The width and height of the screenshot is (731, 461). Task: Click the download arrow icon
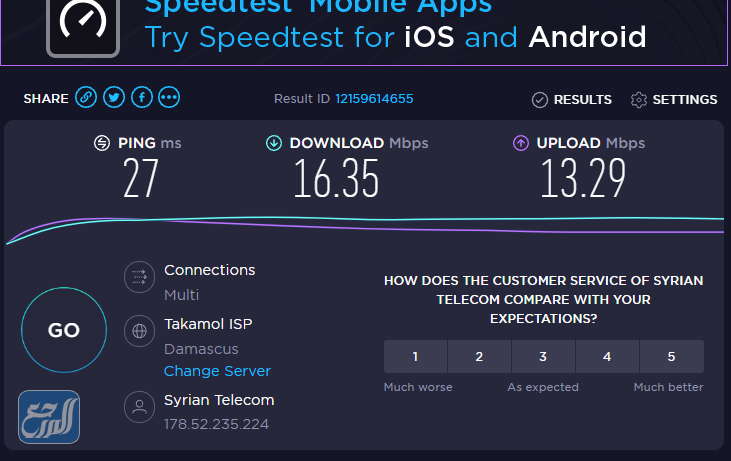274,143
